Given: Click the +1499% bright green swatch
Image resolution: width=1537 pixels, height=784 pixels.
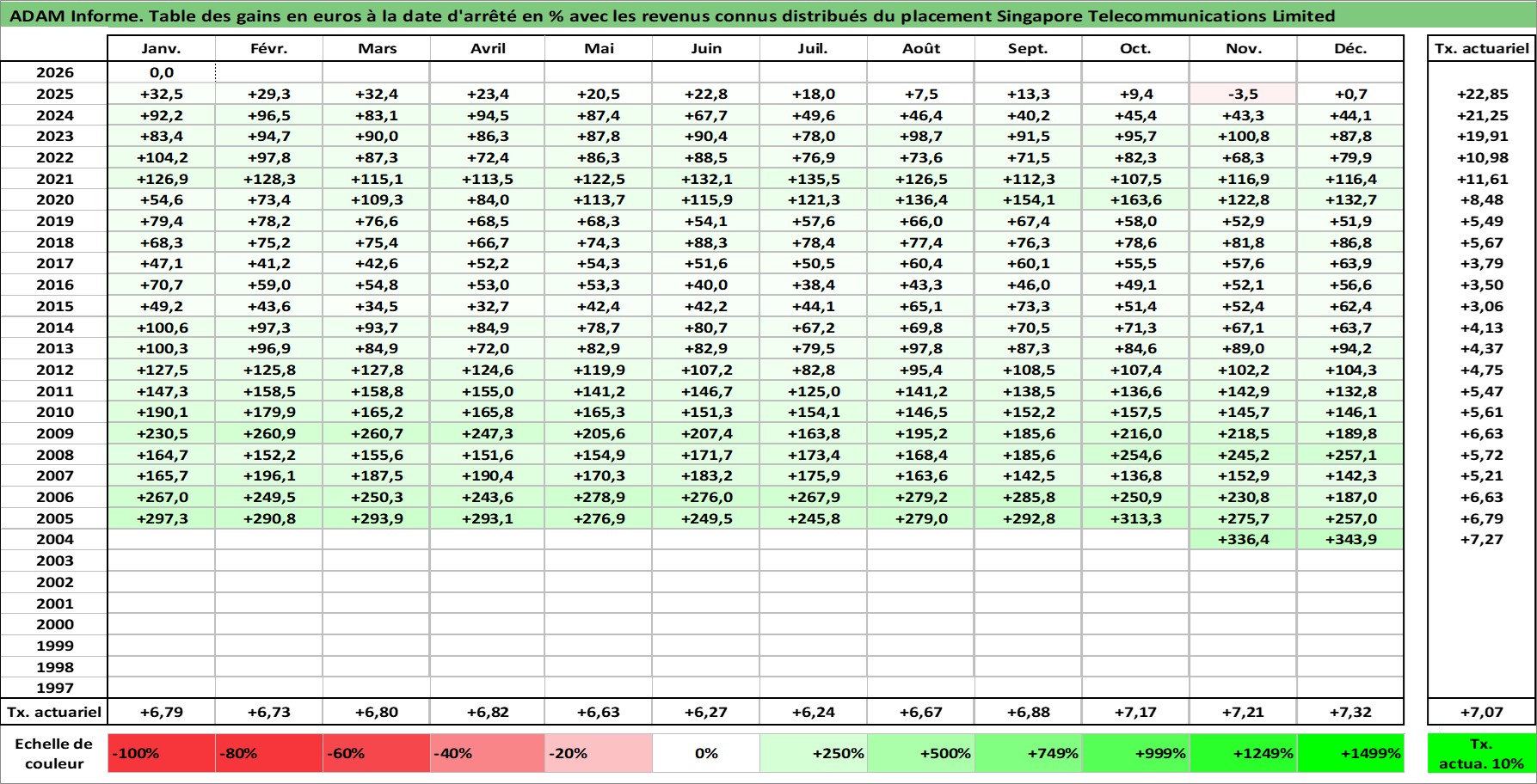Looking at the screenshot, I should coord(1350,754).
